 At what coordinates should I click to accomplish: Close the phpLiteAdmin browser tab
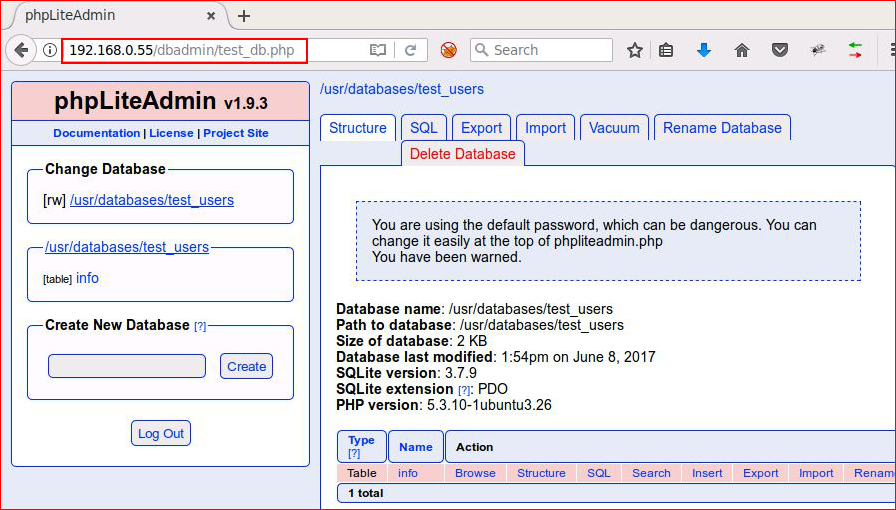click(211, 16)
